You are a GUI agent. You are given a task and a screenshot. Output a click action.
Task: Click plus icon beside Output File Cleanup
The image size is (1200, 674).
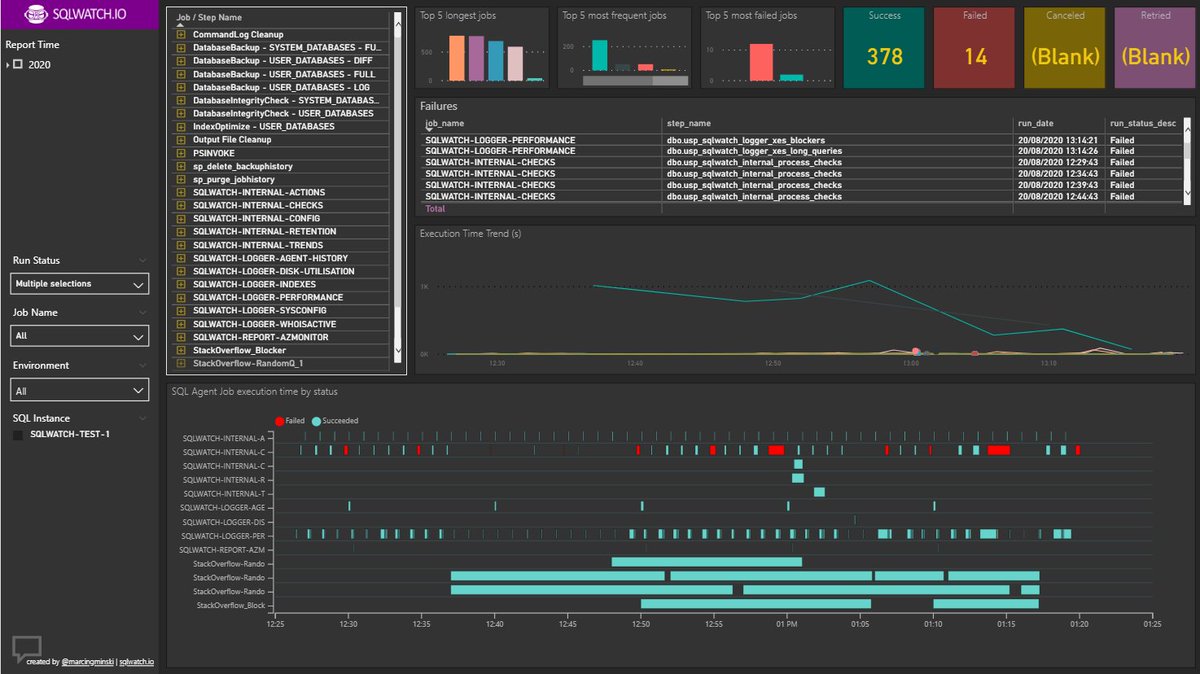point(181,140)
